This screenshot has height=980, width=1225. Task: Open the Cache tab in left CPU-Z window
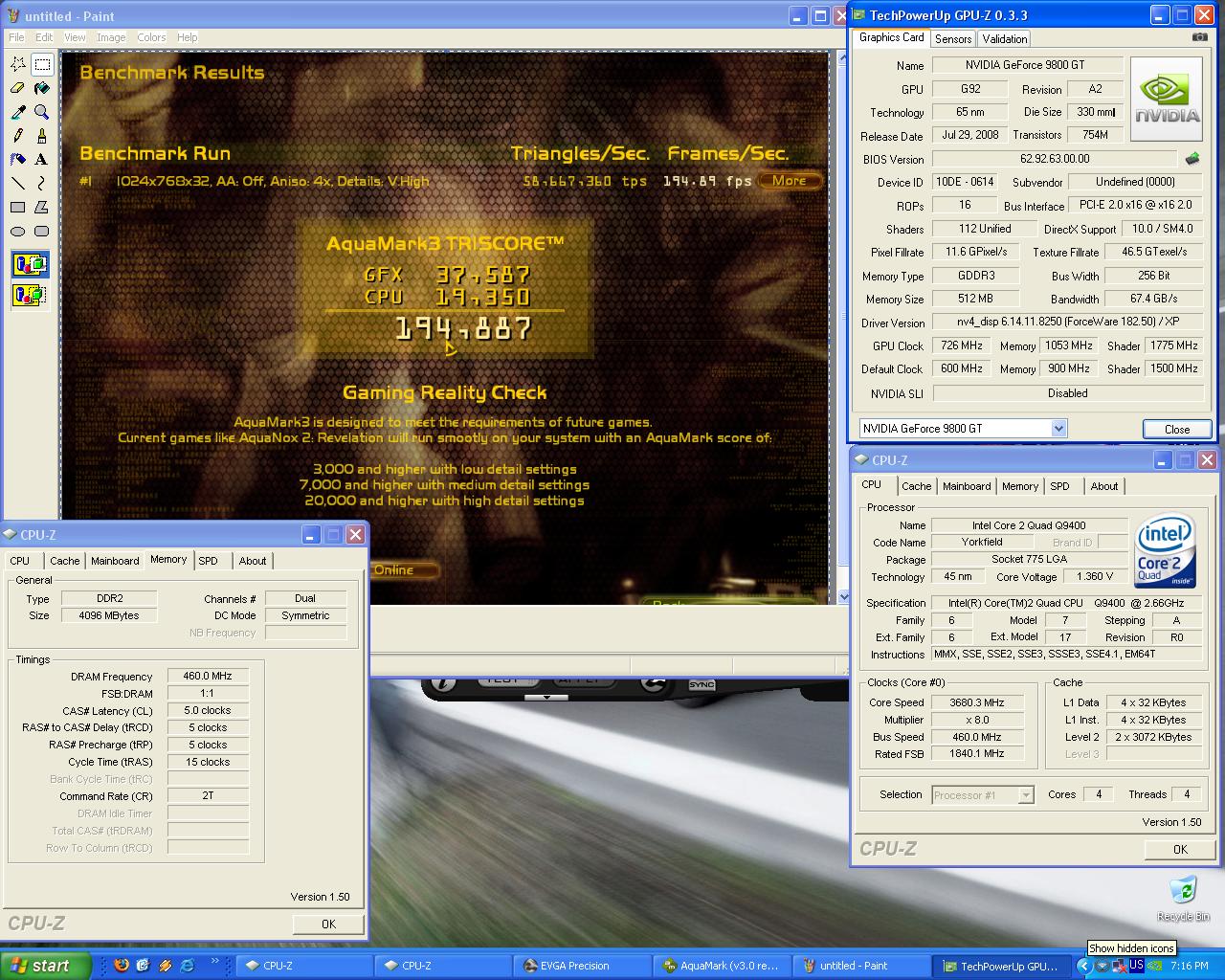coord(65,561)
